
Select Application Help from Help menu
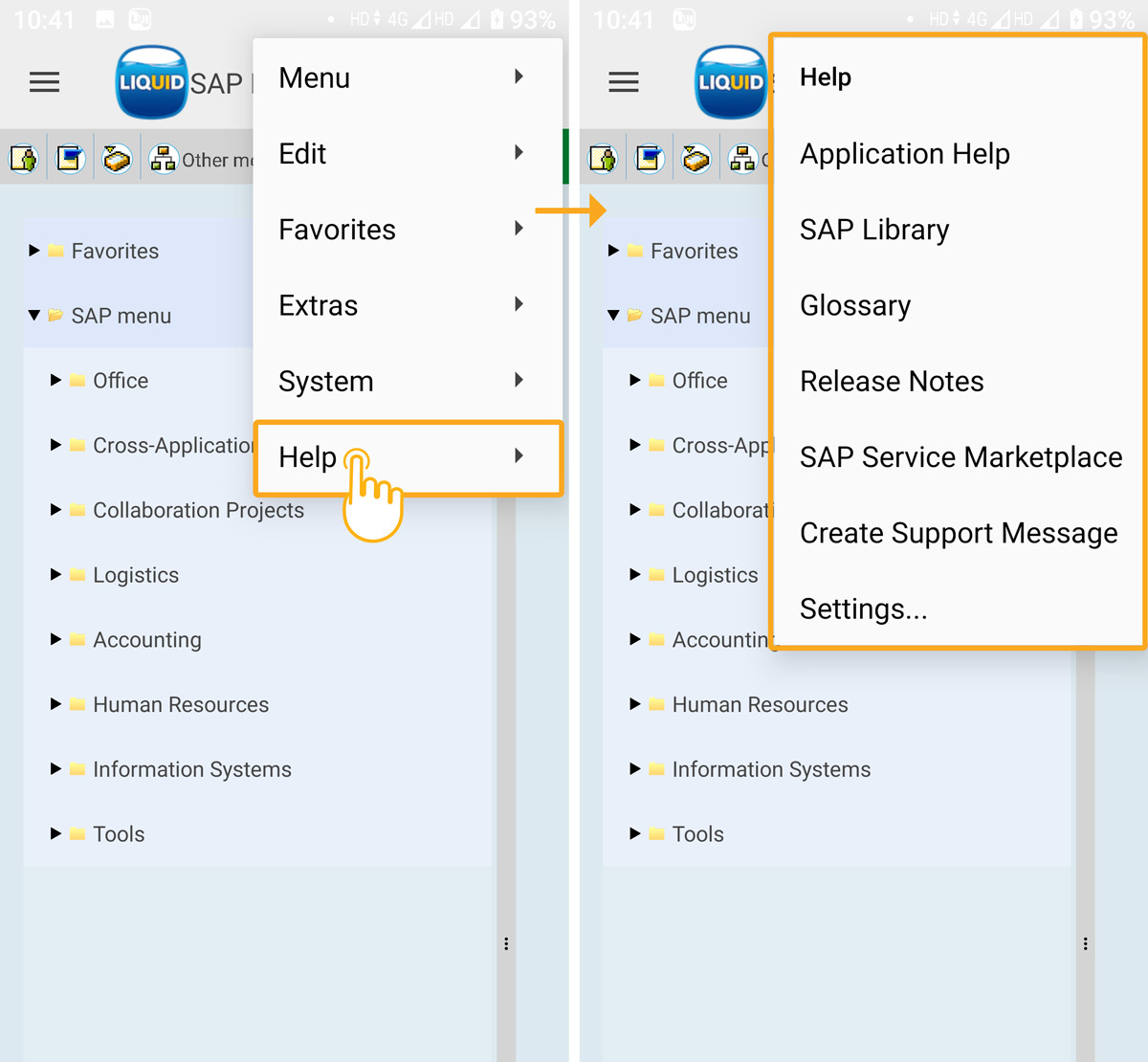point(904,154)
